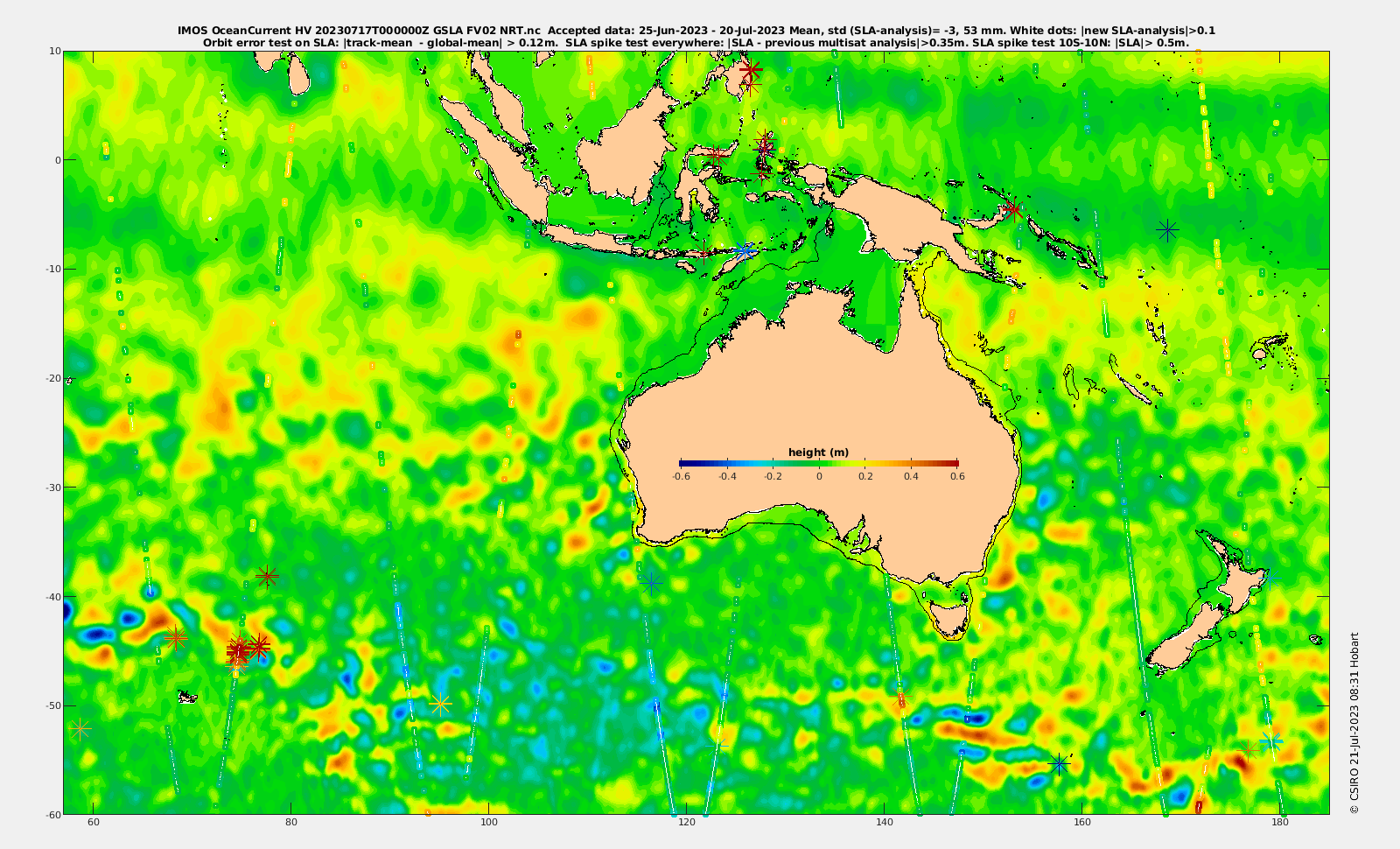
Task: Click the orange star marker near longitude 95, latitude -50
Action: pyautogui.click(x=440, y=703)
